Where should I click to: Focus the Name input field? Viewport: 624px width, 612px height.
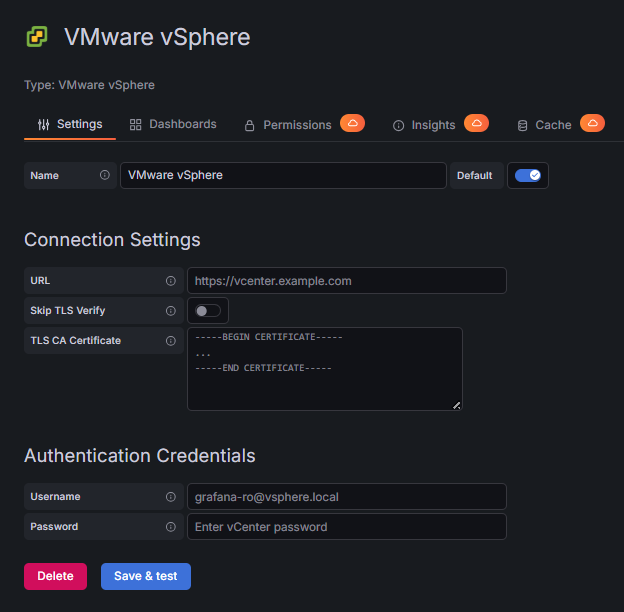(x=283, y=175)
